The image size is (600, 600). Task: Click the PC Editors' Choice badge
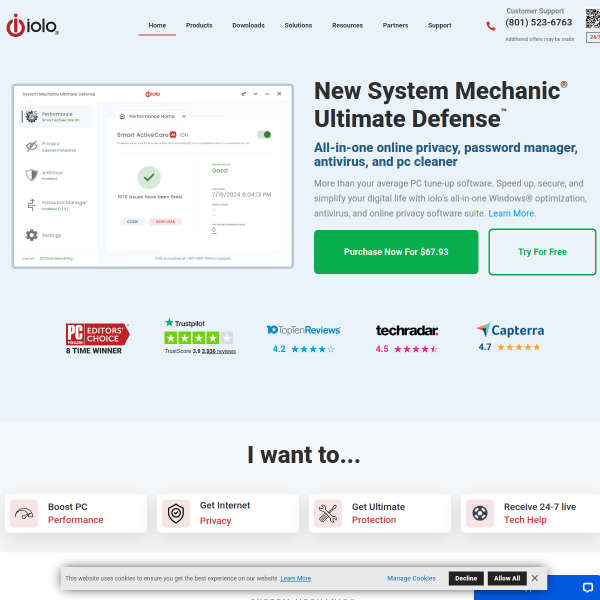point(98,334)
